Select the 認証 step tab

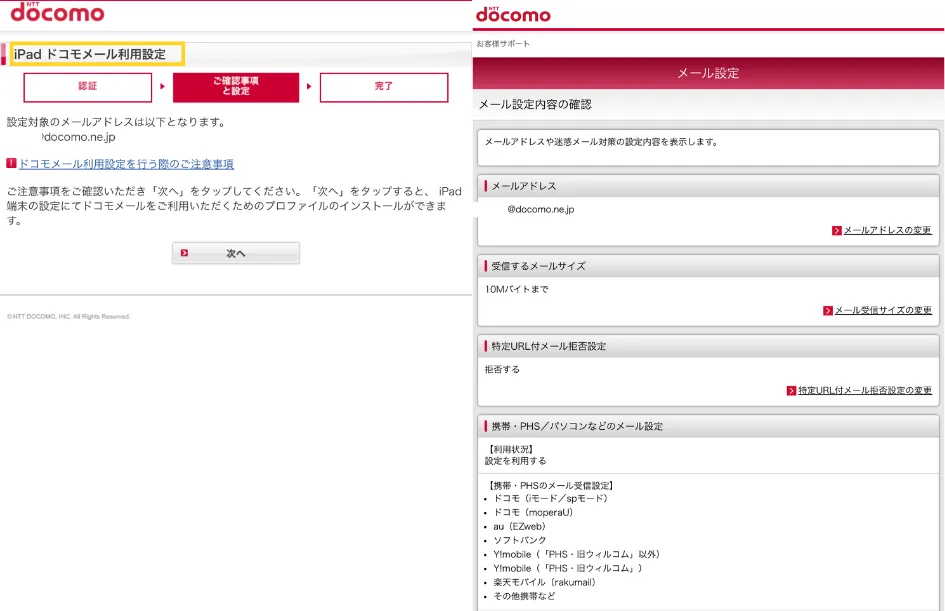[x=87, y=87]
